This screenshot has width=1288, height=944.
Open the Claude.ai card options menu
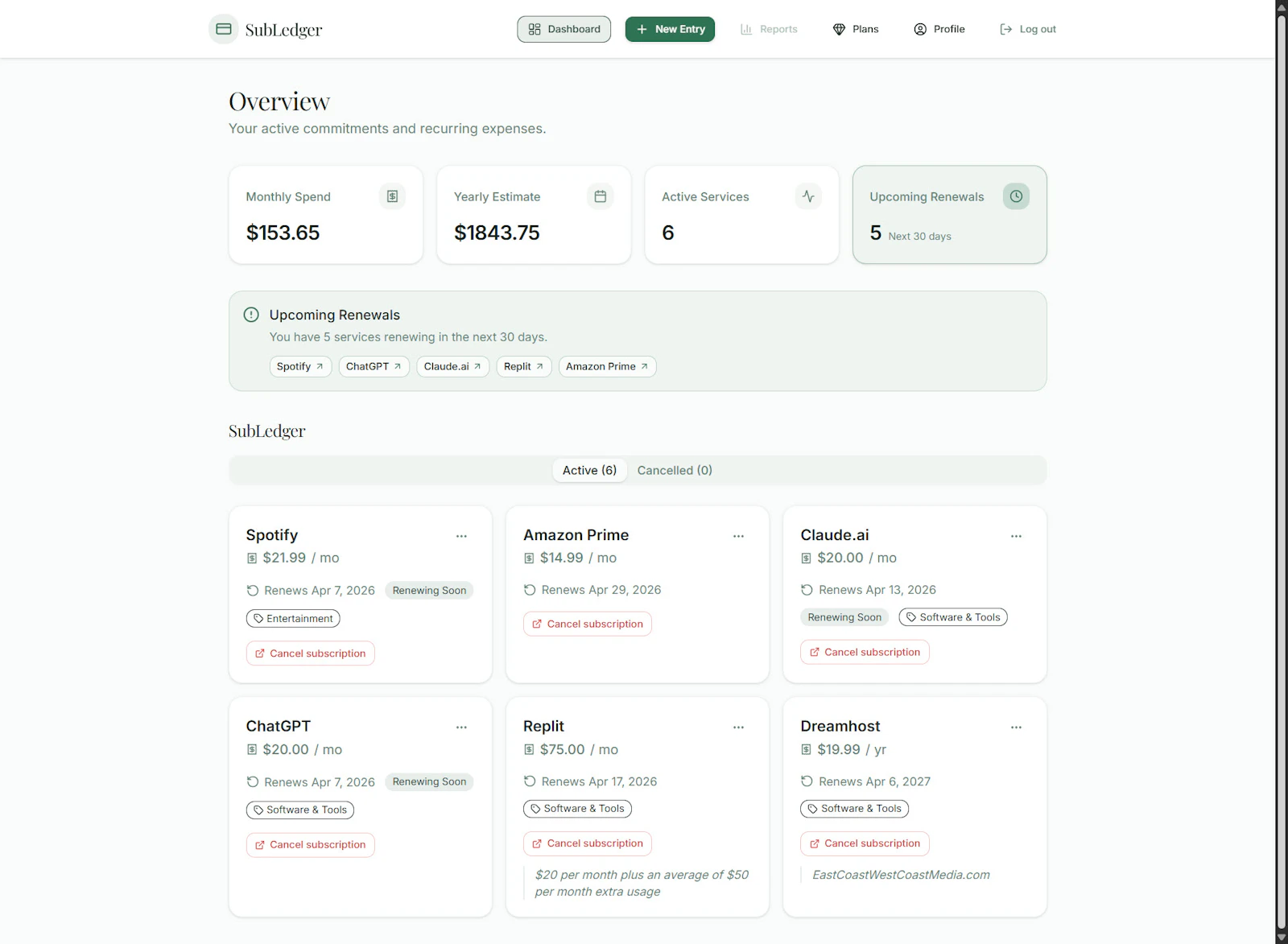click(x=1016, y=536)
